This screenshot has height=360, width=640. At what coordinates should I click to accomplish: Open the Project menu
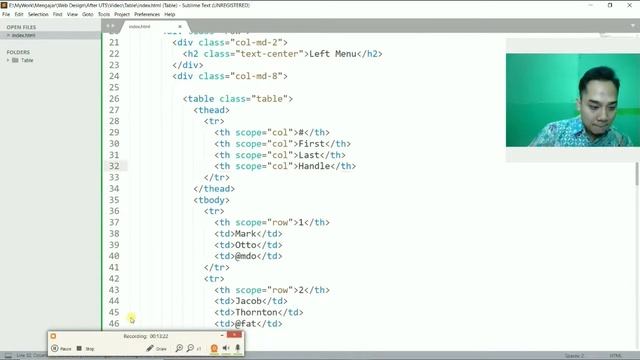click(122, 14)
